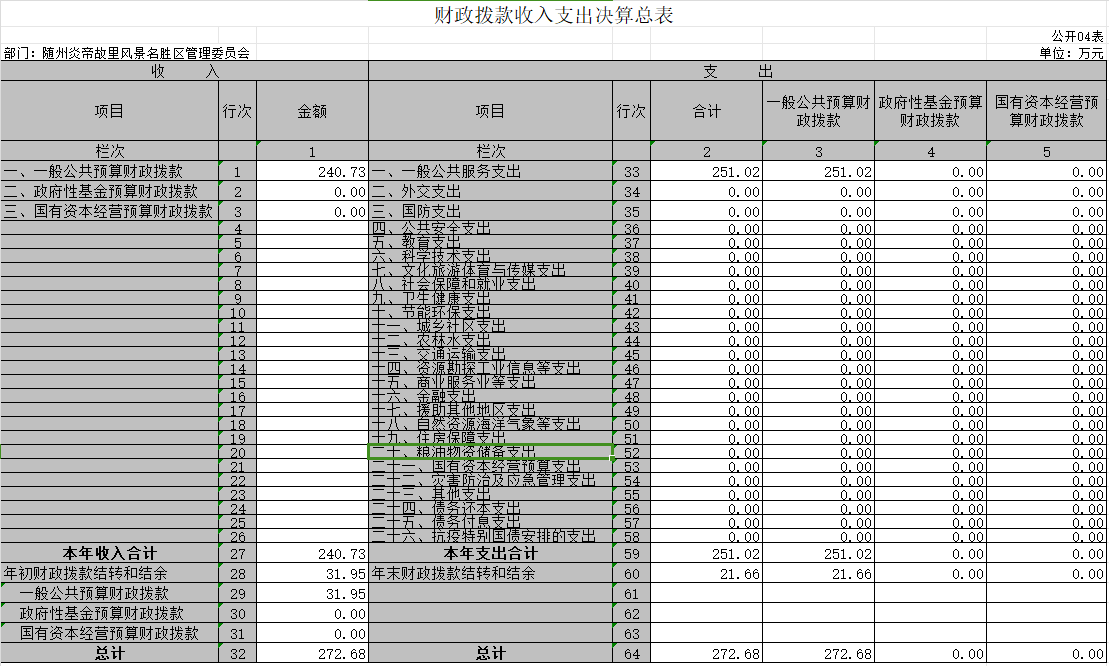Click the first 栏次 cell under income 项目
1109x666 pixels.
110,151
